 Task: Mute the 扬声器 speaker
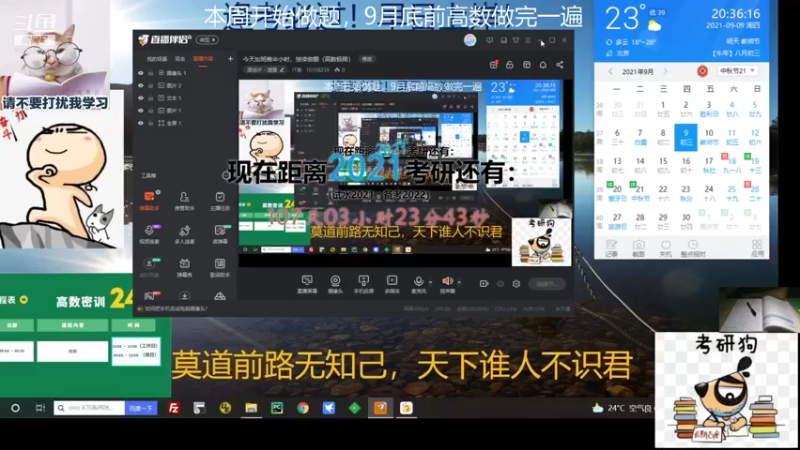pos(447,284)
